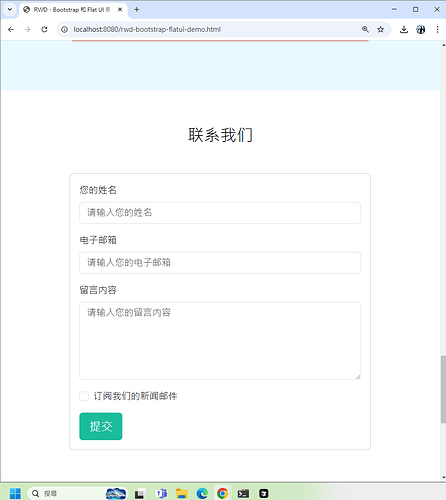The image size is (446, 500).
Task: Focus the 请输入您的姓名 name field
Action: [220, 213]
